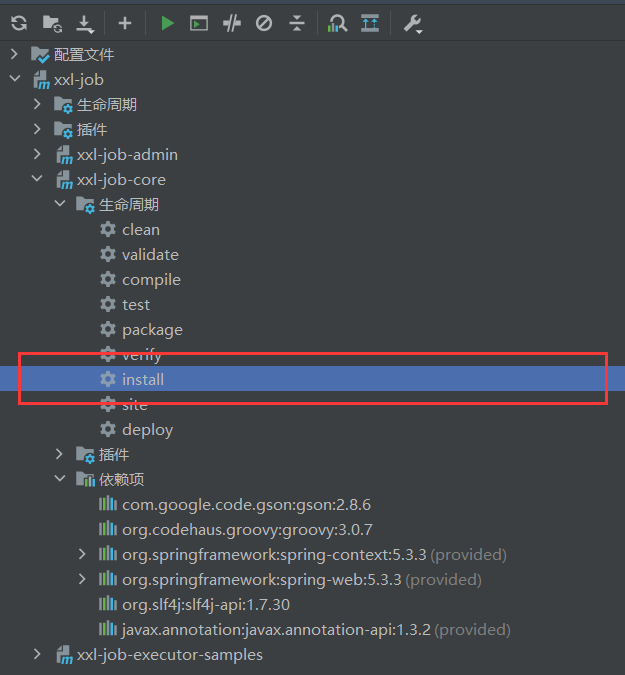Expand xxl-job-executor-samples module

click(x=37, y=654)
